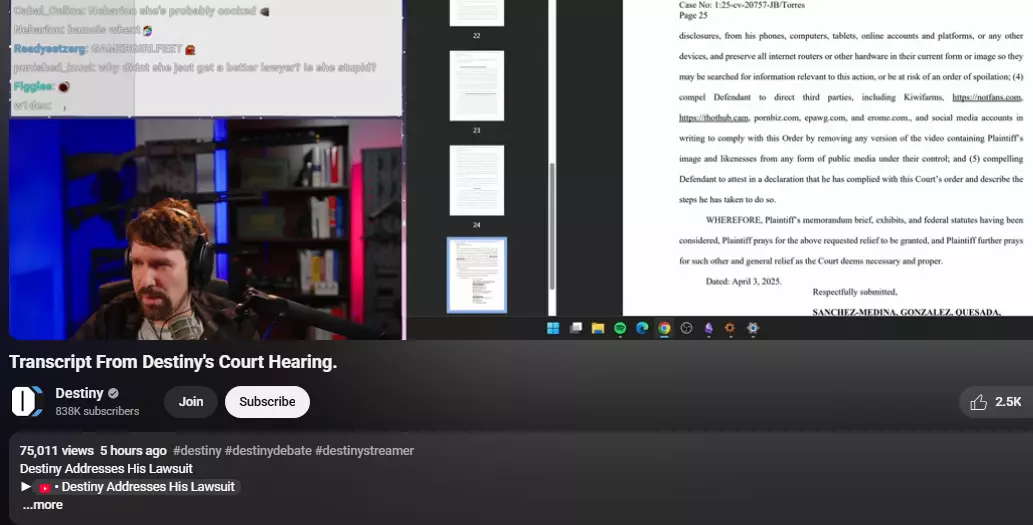This screenshot has width=1033, height=525.
Task: Open Windows Start icon in video taskbar
Action: (x=553, y=328)
